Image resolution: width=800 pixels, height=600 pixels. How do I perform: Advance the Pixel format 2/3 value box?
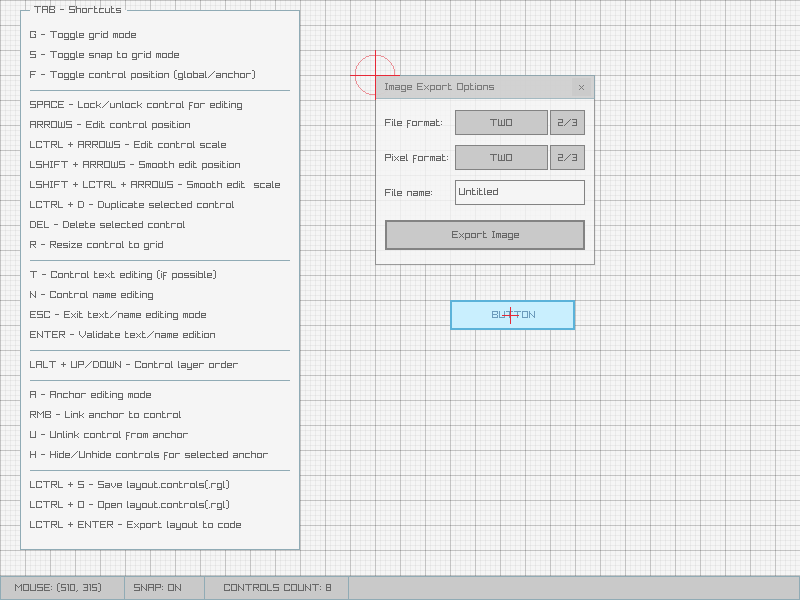click(x=566, y=157)
